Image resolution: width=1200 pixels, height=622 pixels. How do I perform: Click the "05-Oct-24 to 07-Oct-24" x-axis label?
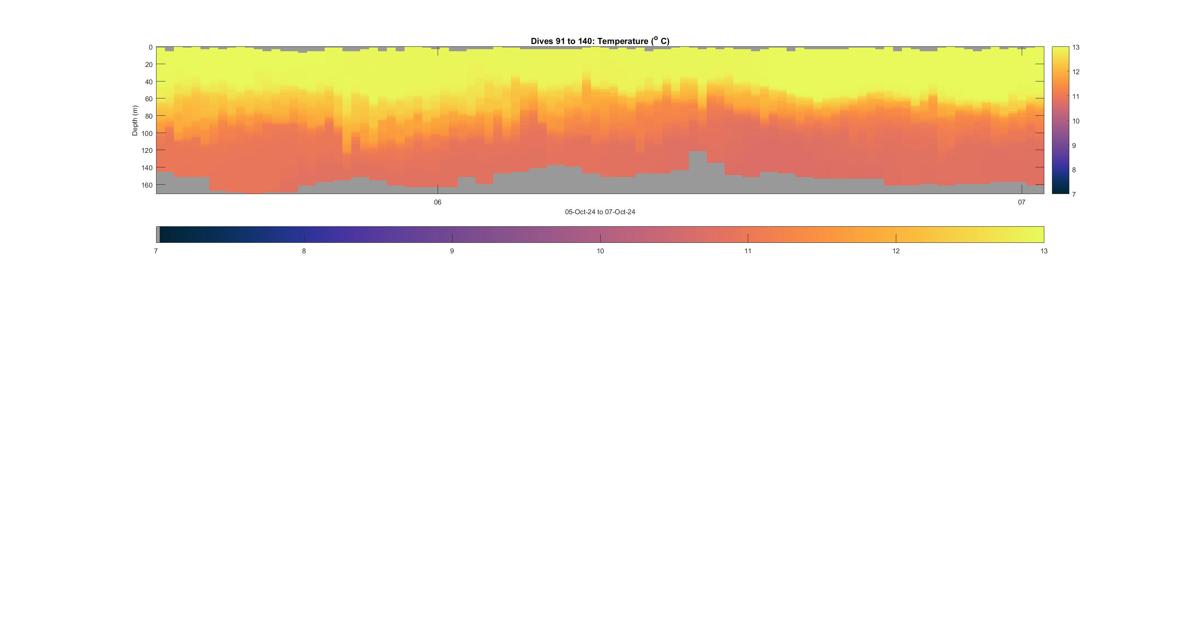pyautogui.click(x=600, y=212)
